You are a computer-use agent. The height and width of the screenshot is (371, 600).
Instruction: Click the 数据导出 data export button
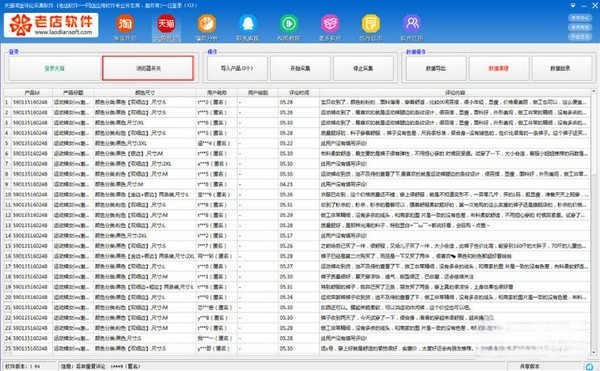[436, 68]
